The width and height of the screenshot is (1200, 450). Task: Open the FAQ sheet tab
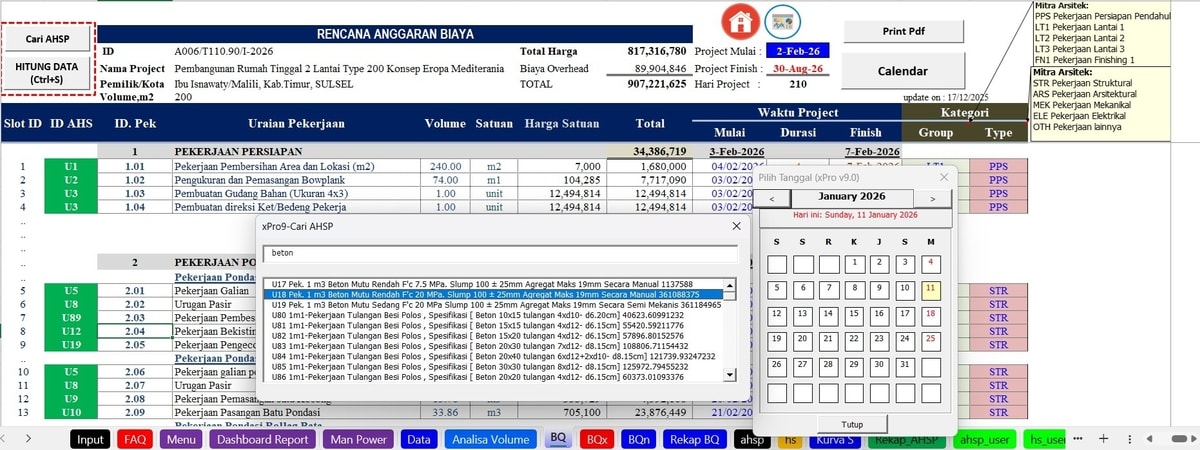tap(135, 438)
